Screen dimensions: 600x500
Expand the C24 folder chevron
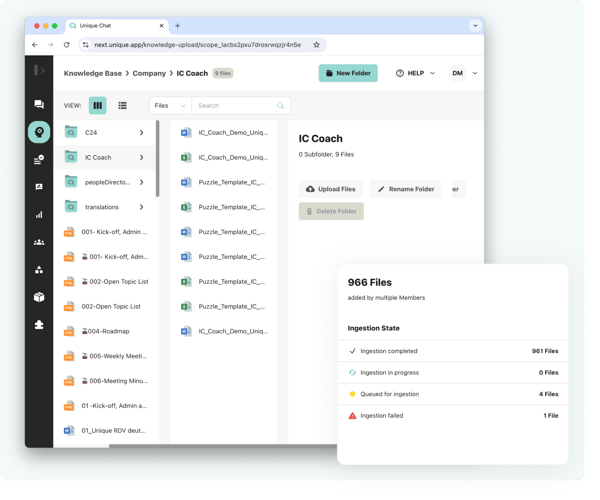(x=141, y=132)
